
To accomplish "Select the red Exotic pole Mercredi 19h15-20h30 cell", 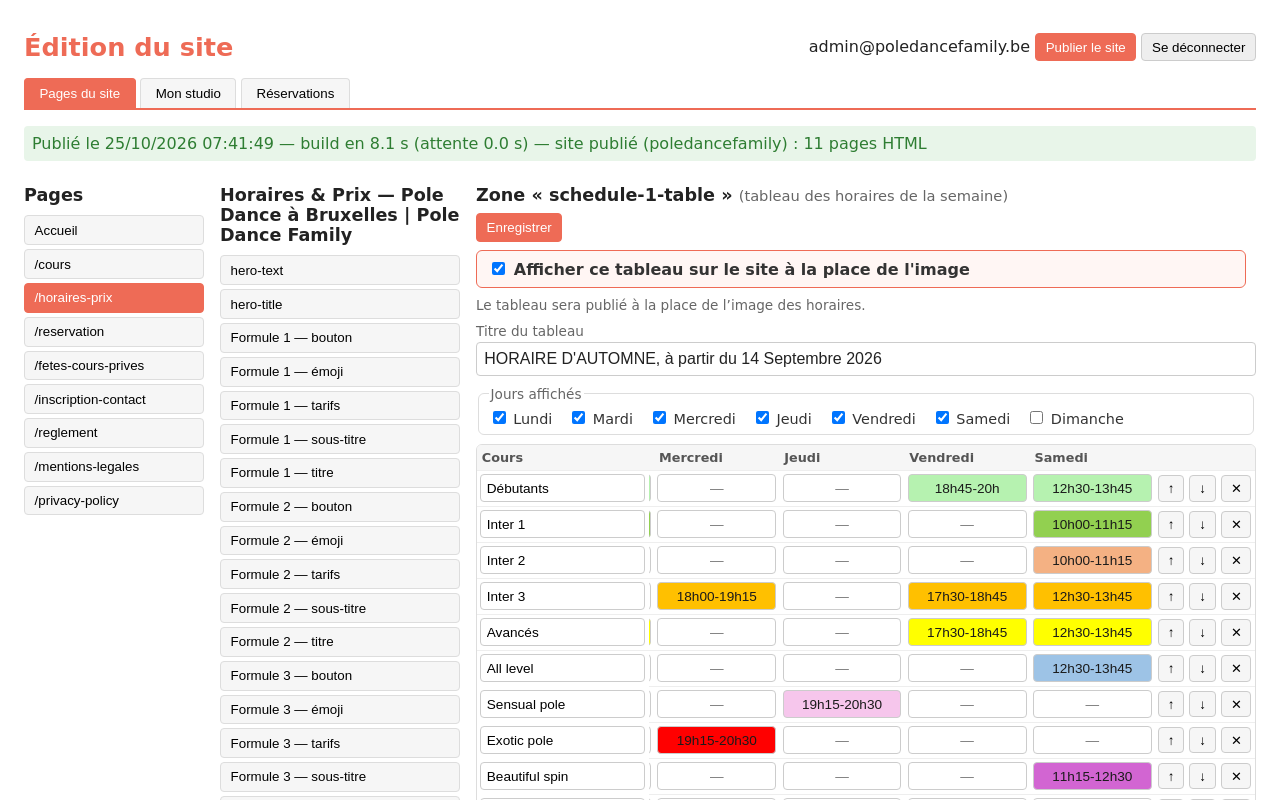I will click(716, 740).
